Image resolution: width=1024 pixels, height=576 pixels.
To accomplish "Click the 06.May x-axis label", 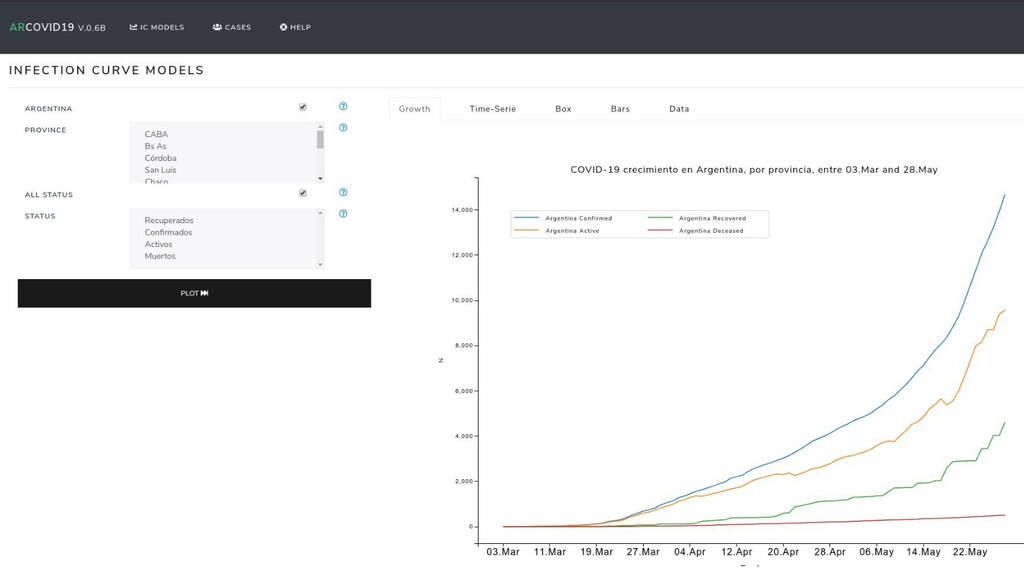I will pyautogui.click(x=876, y=552).
